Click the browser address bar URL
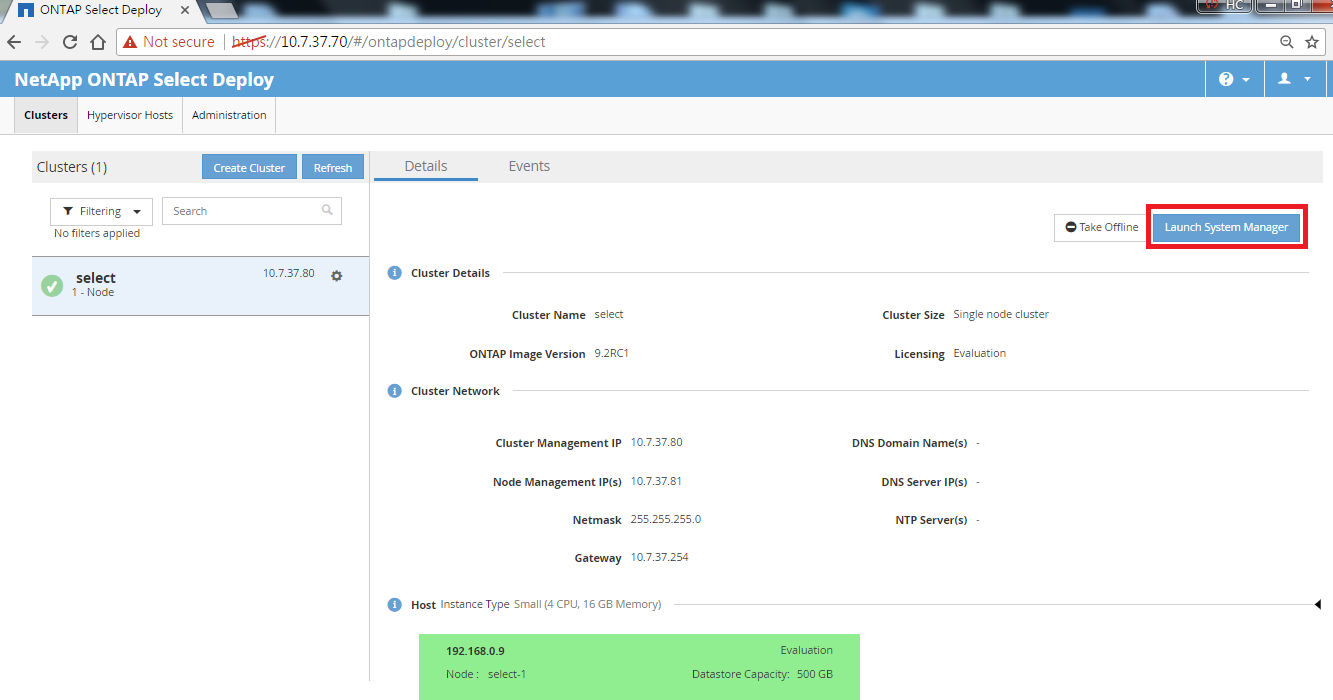1333x700 pixels. click(390, 42)
